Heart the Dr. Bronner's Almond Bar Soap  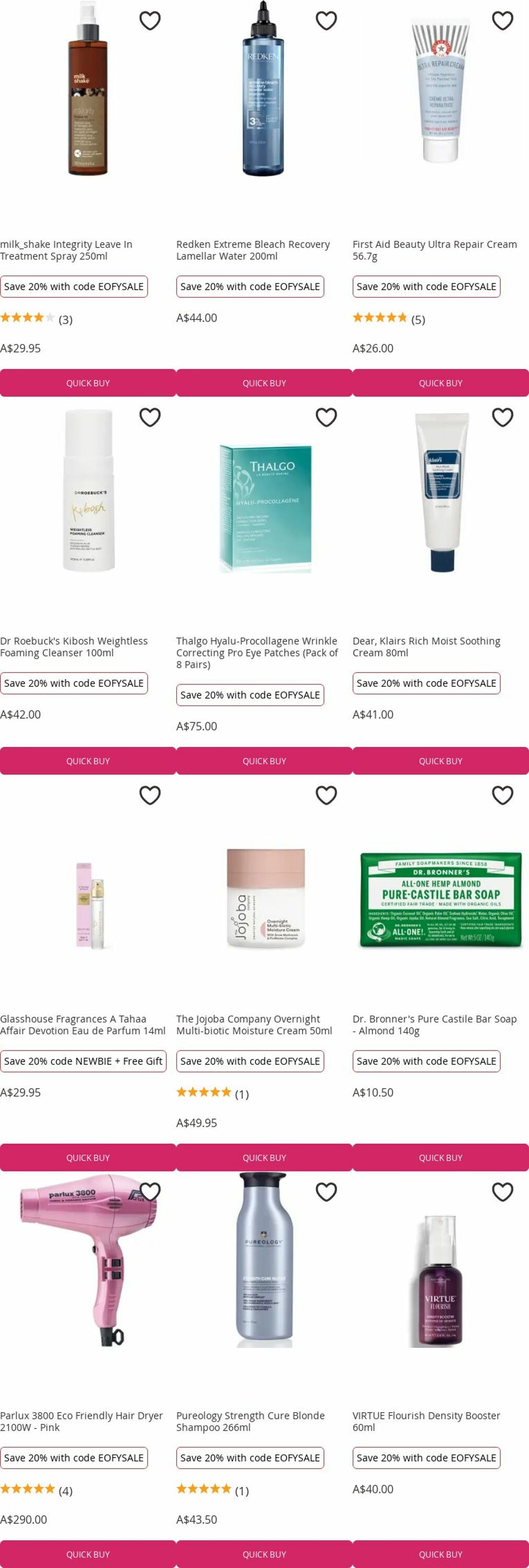pos(503,795)
